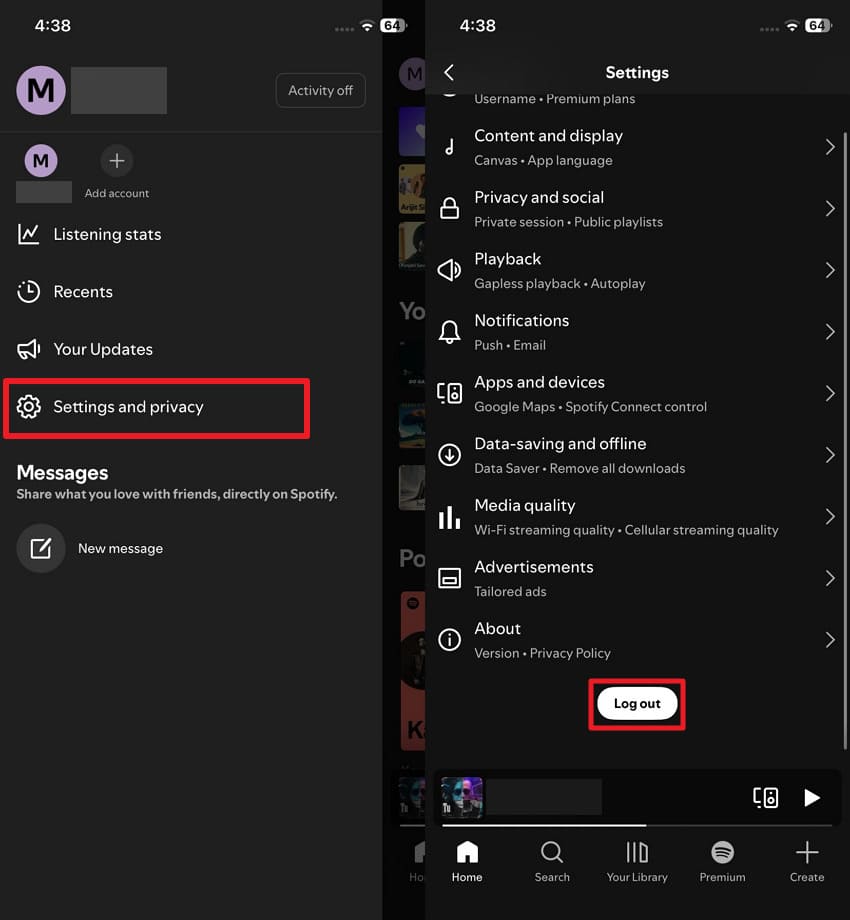Click the Listening stats chart icon

pos(28,234)
